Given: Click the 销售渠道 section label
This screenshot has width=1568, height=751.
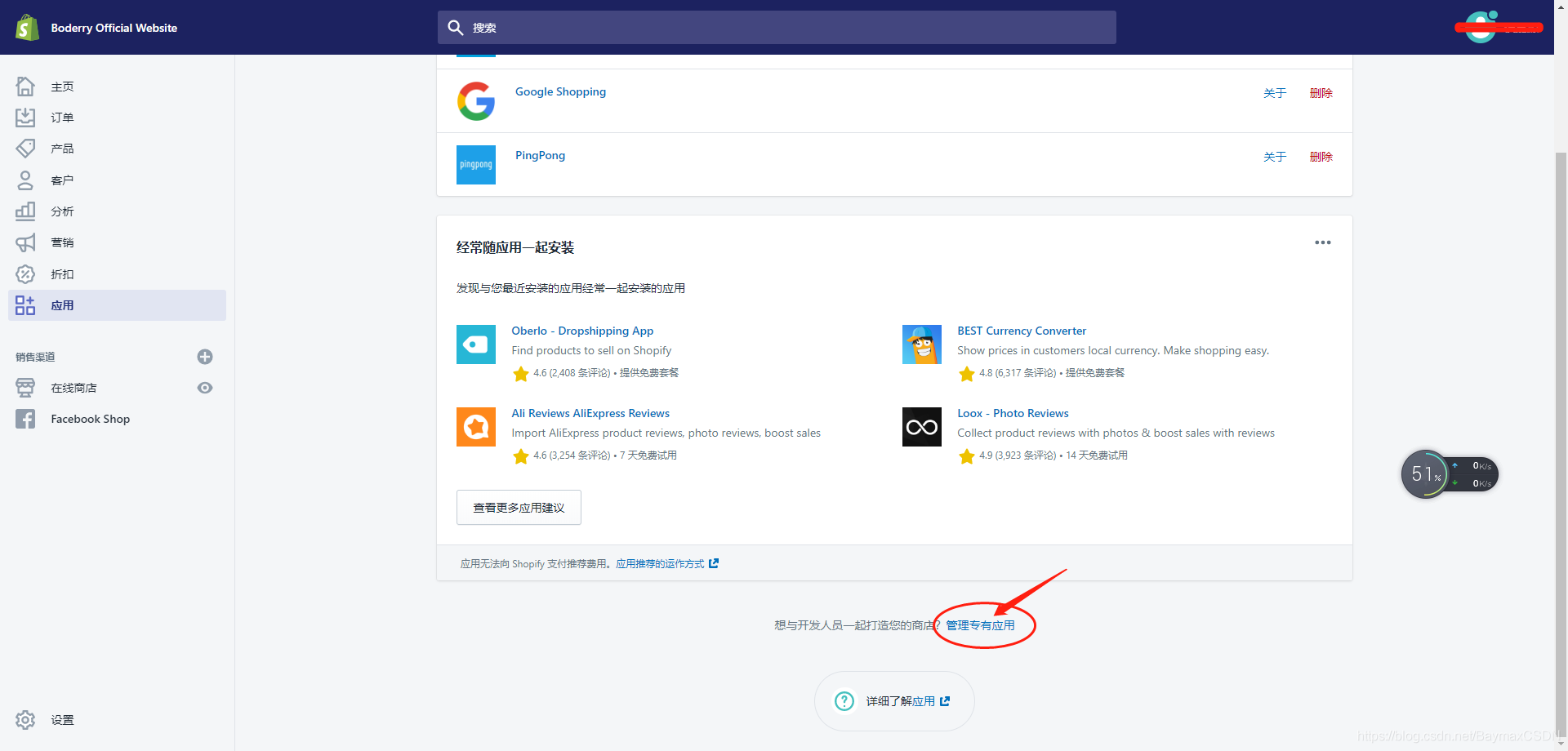Looking at the screenshot, I should click(x=35, y=357).
